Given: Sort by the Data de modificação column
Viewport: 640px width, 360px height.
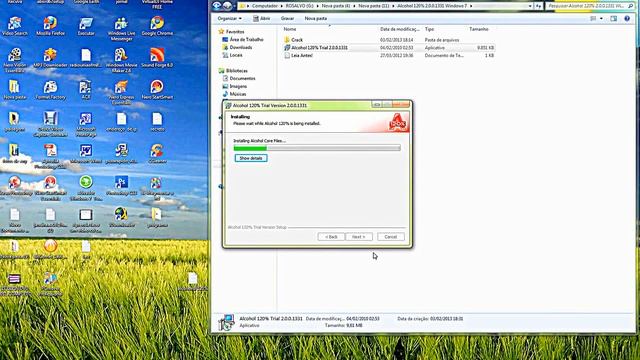Looking at the screenshot, I should click(400, 29).
